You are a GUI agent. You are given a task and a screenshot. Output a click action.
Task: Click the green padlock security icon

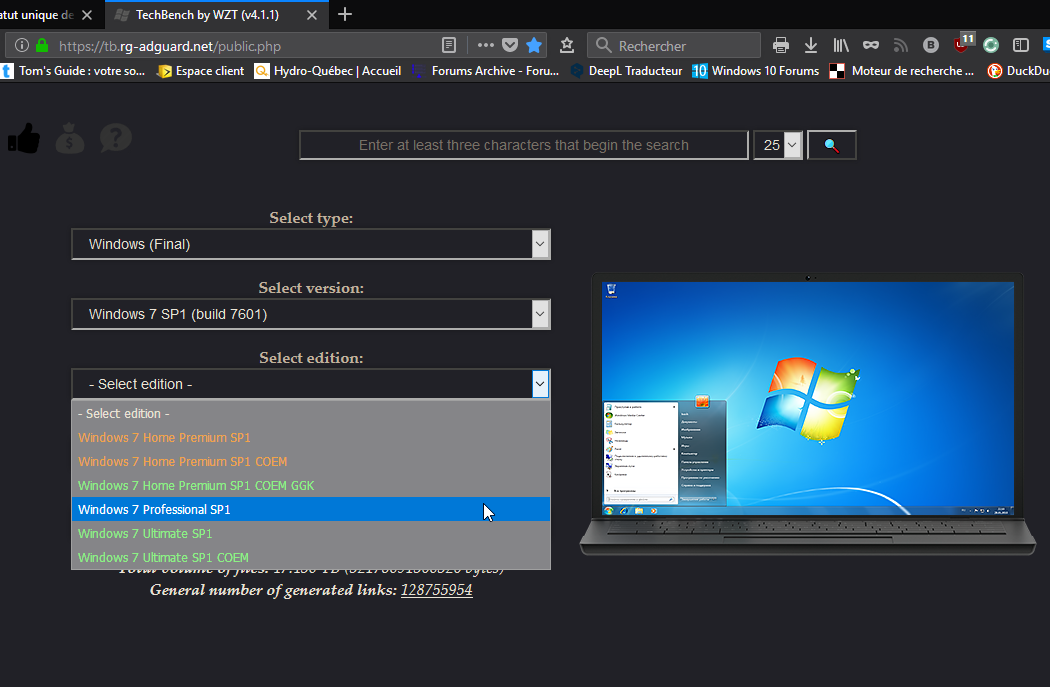[42, 46]
